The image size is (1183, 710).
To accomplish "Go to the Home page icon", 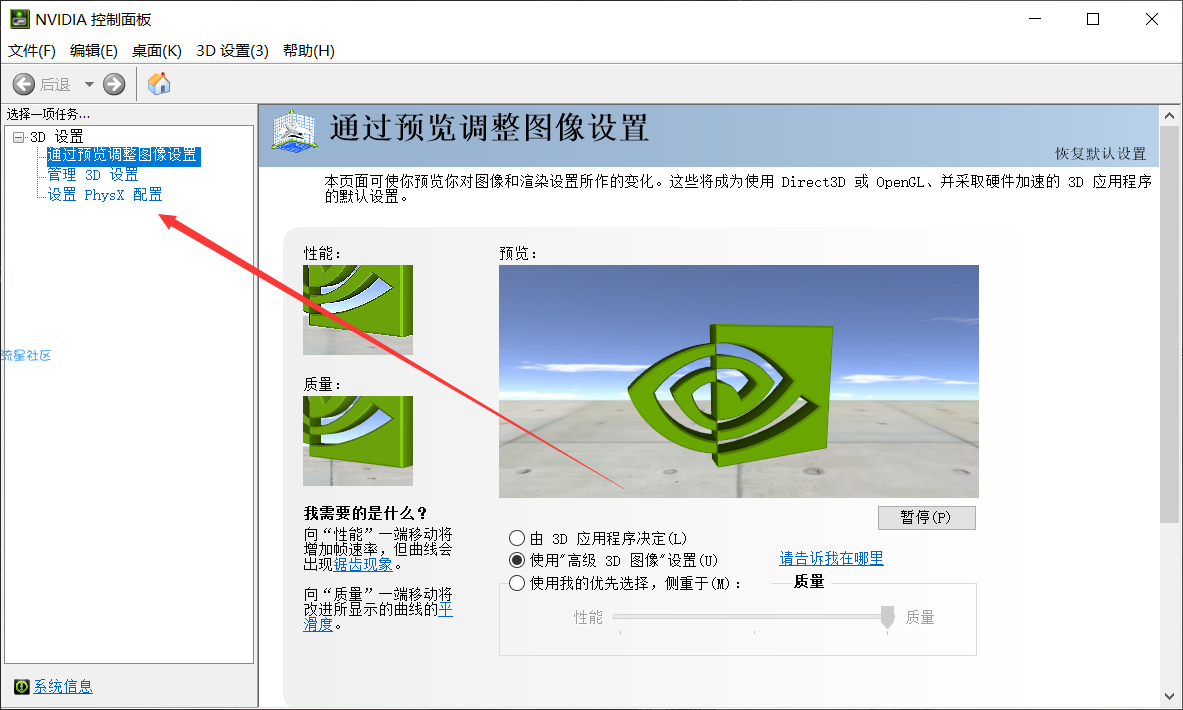I will (158, 83).
